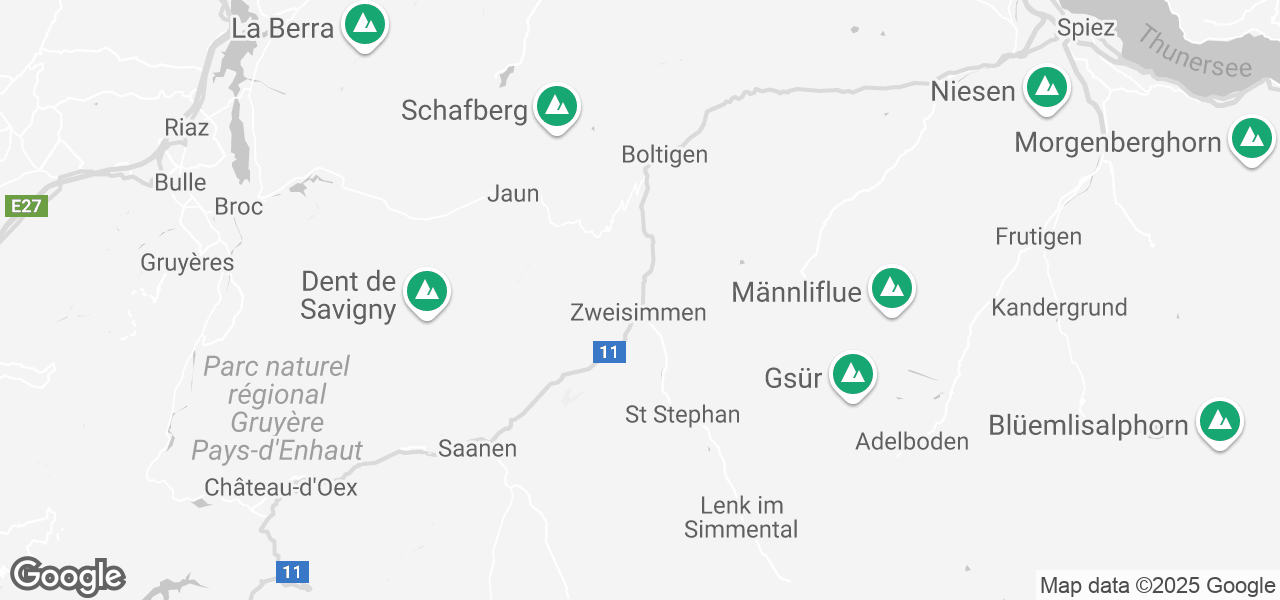Open the Männliflue peak marker
This screenshot has width=1280, height=600.
[x=891, y=291]
